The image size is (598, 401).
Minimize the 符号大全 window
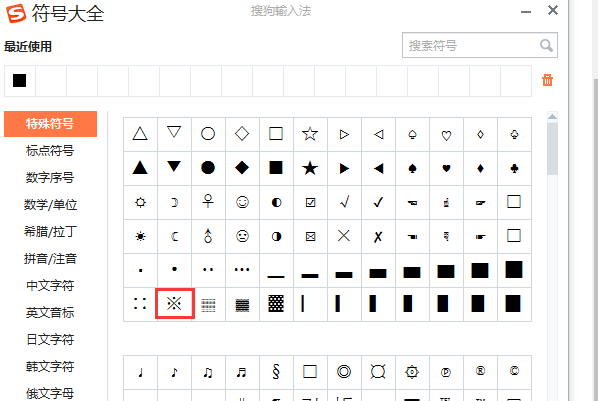526,12
